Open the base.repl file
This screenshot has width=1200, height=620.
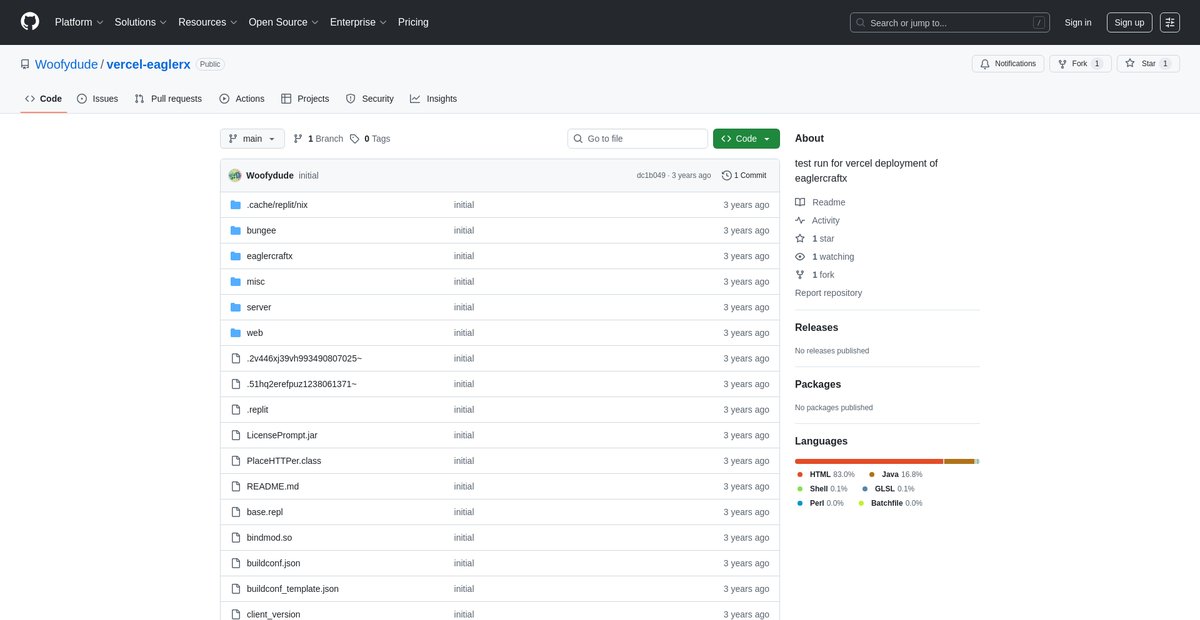coord(265,512)
